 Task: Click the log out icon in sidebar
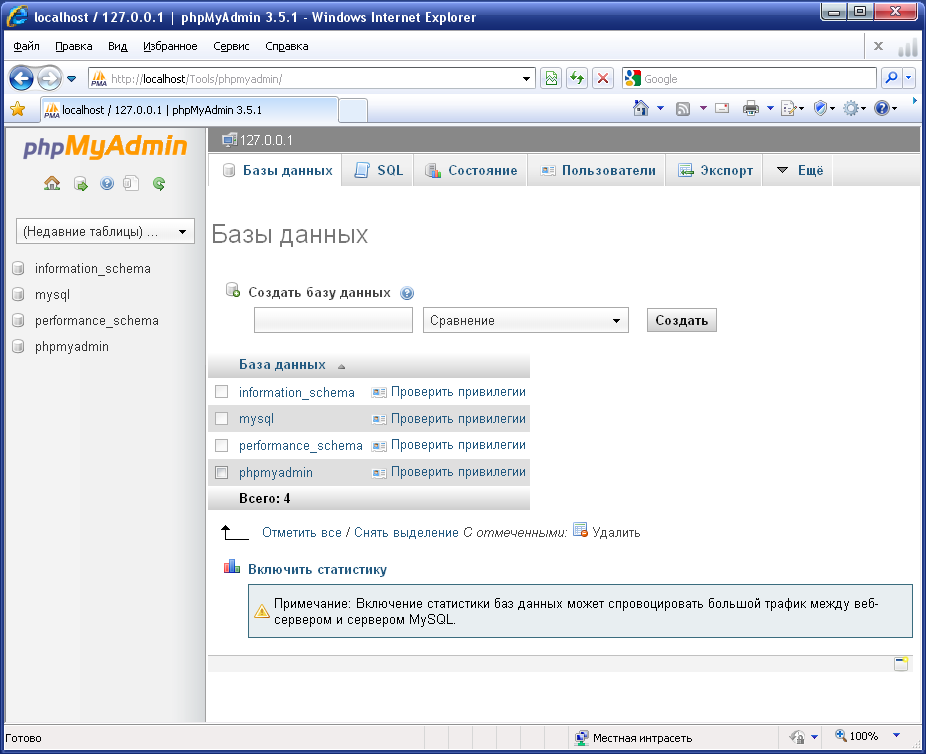click(x=80, y=184)
